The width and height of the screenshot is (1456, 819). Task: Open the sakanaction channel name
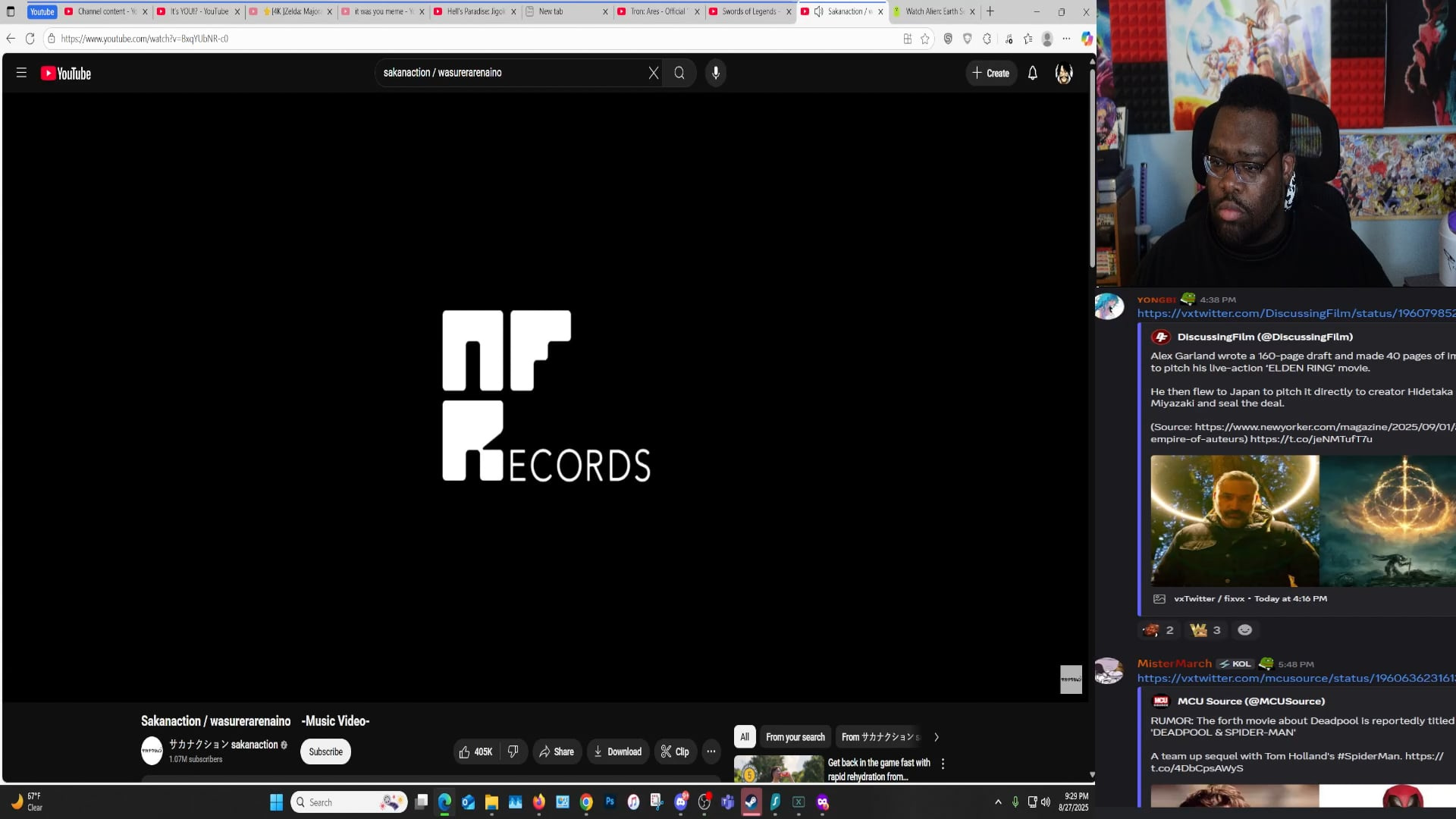[x=224, y=745]
